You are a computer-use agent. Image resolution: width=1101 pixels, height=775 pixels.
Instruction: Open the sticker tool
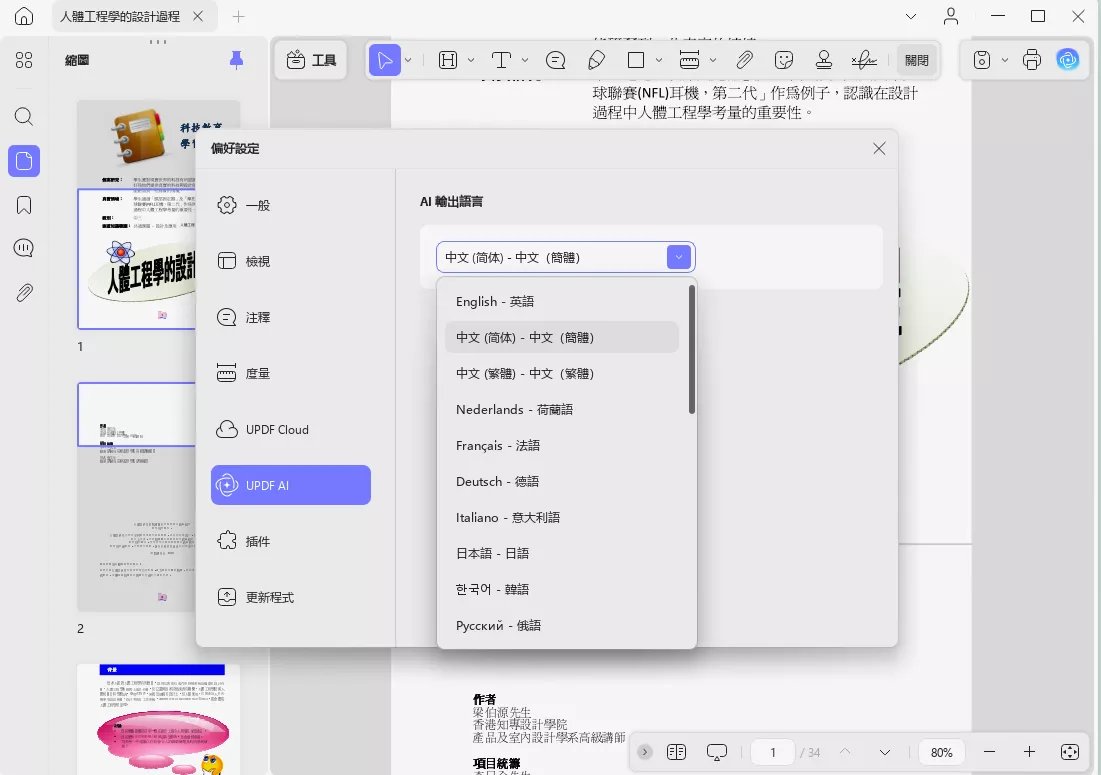784,60
